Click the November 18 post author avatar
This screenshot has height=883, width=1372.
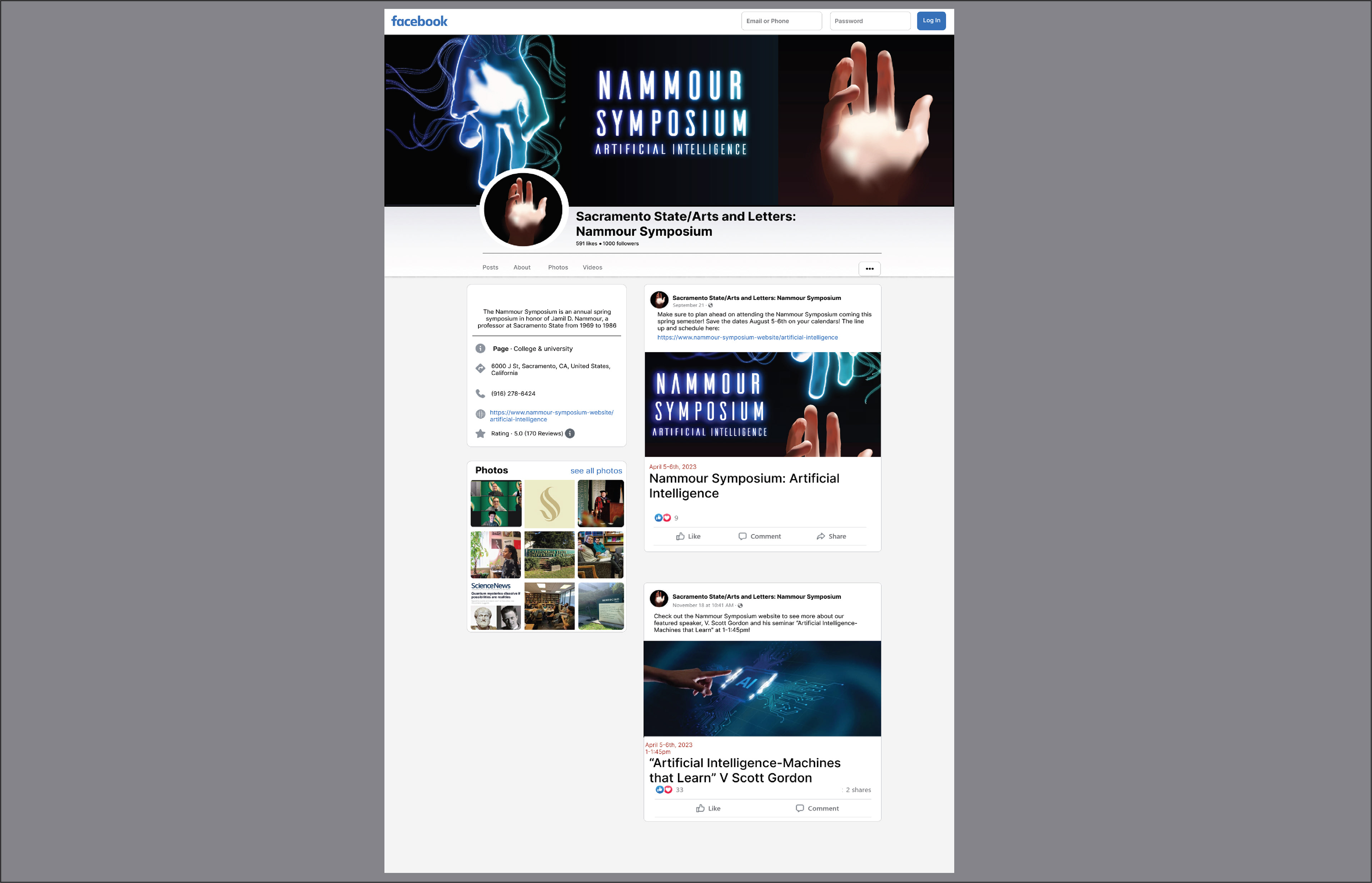point(659,598)
